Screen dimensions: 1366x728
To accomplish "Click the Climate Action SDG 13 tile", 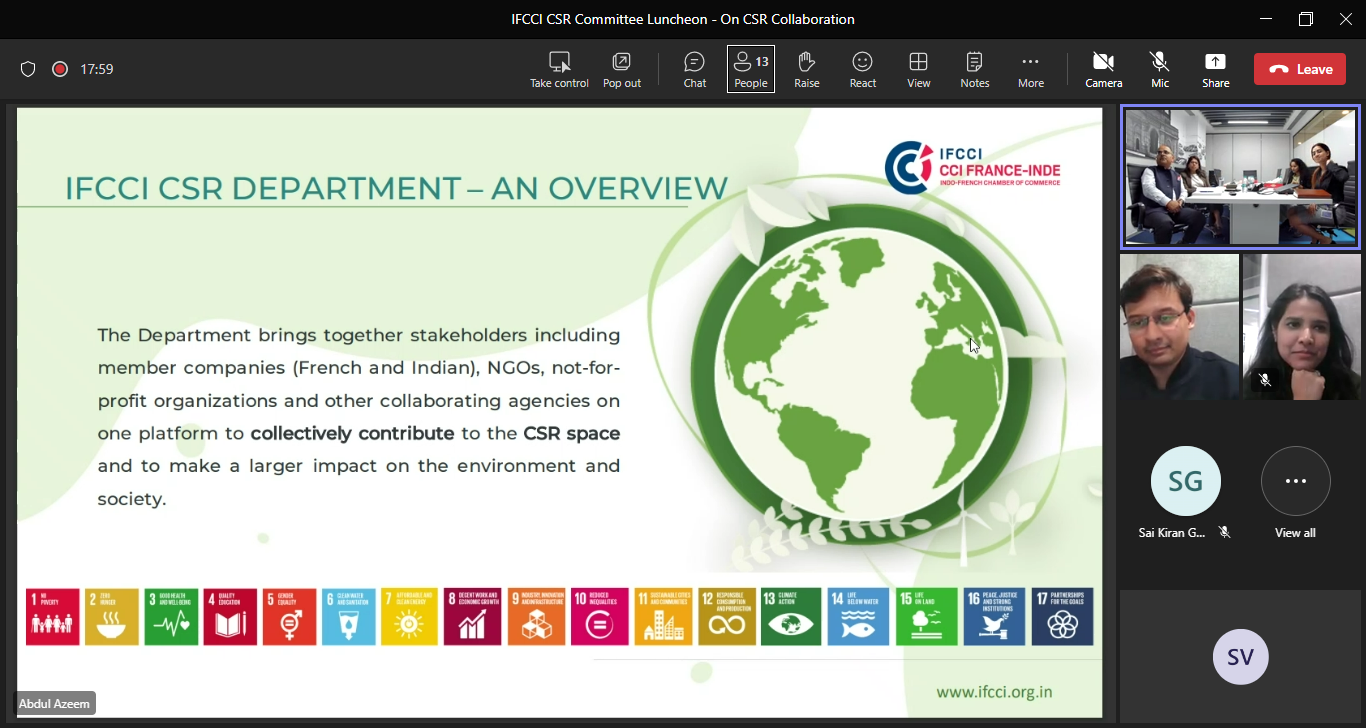I will [791, 616].
